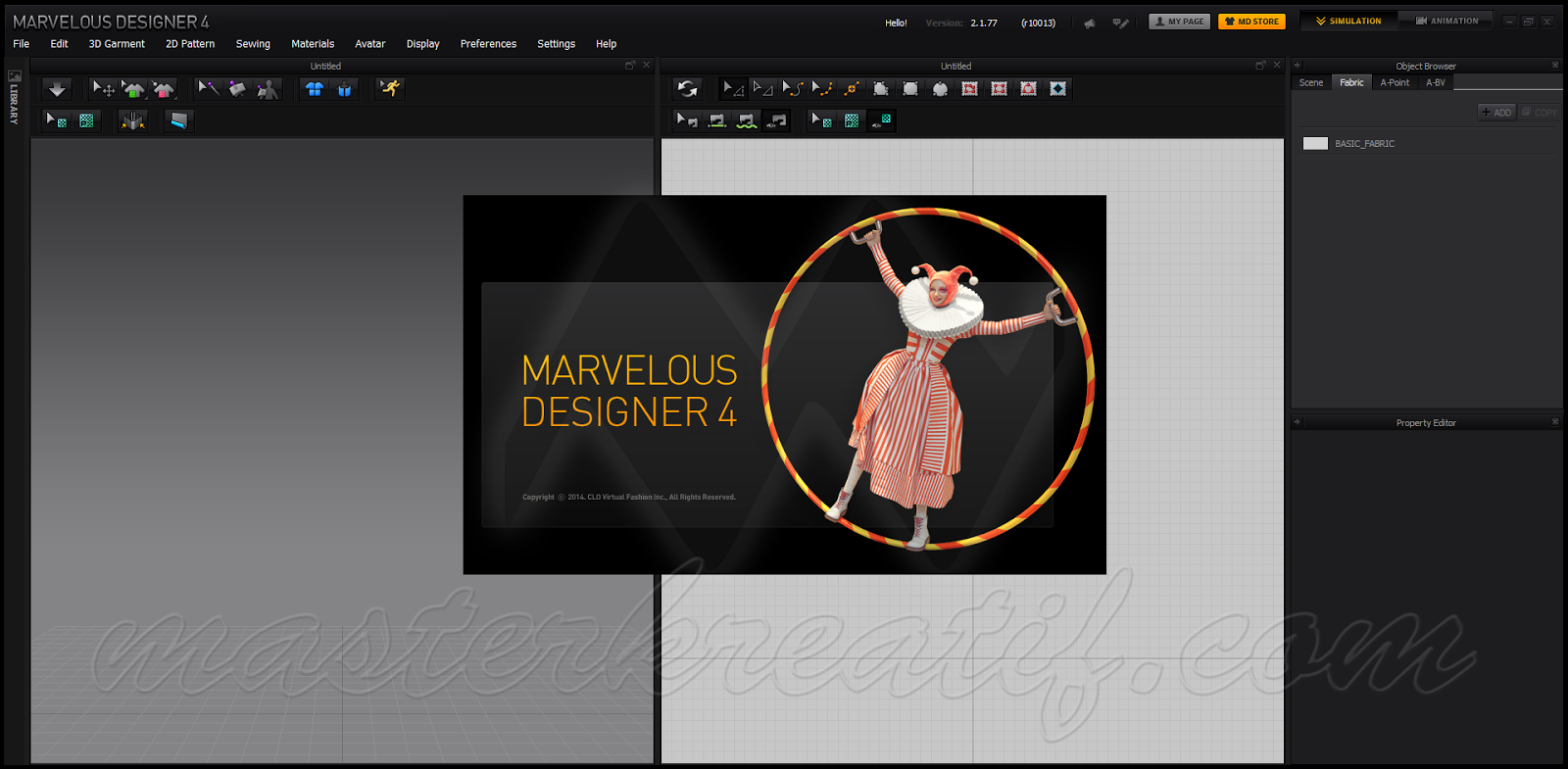Screen dimensions: 1568x769
Task: Open the Edit menu
Action: pyautogui.click(x=59, y=44)
